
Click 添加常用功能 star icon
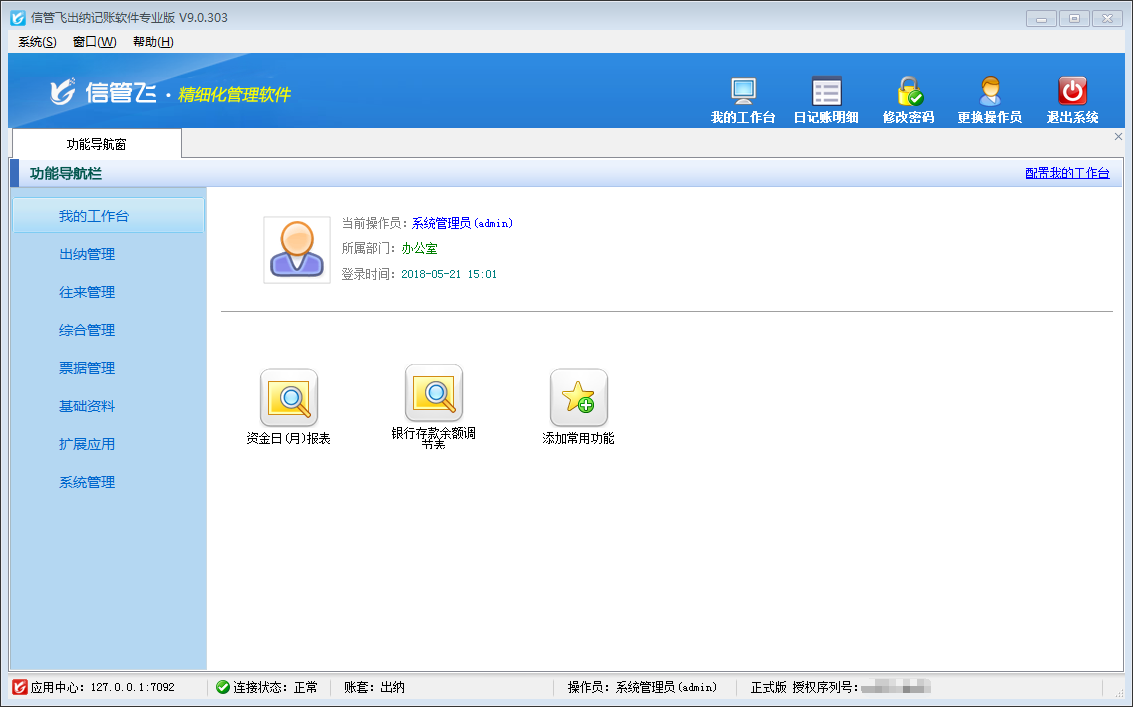click(x=578, y=398)
